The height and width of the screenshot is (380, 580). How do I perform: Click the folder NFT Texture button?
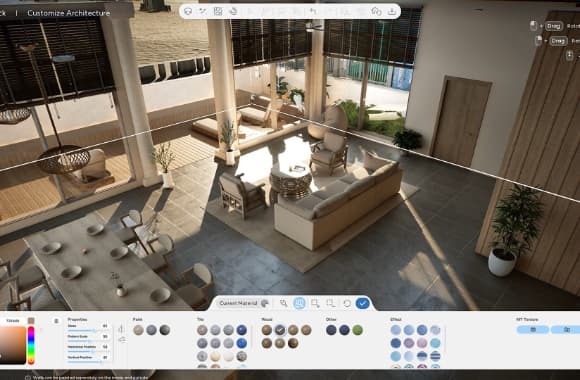click(x=566, y=329)
